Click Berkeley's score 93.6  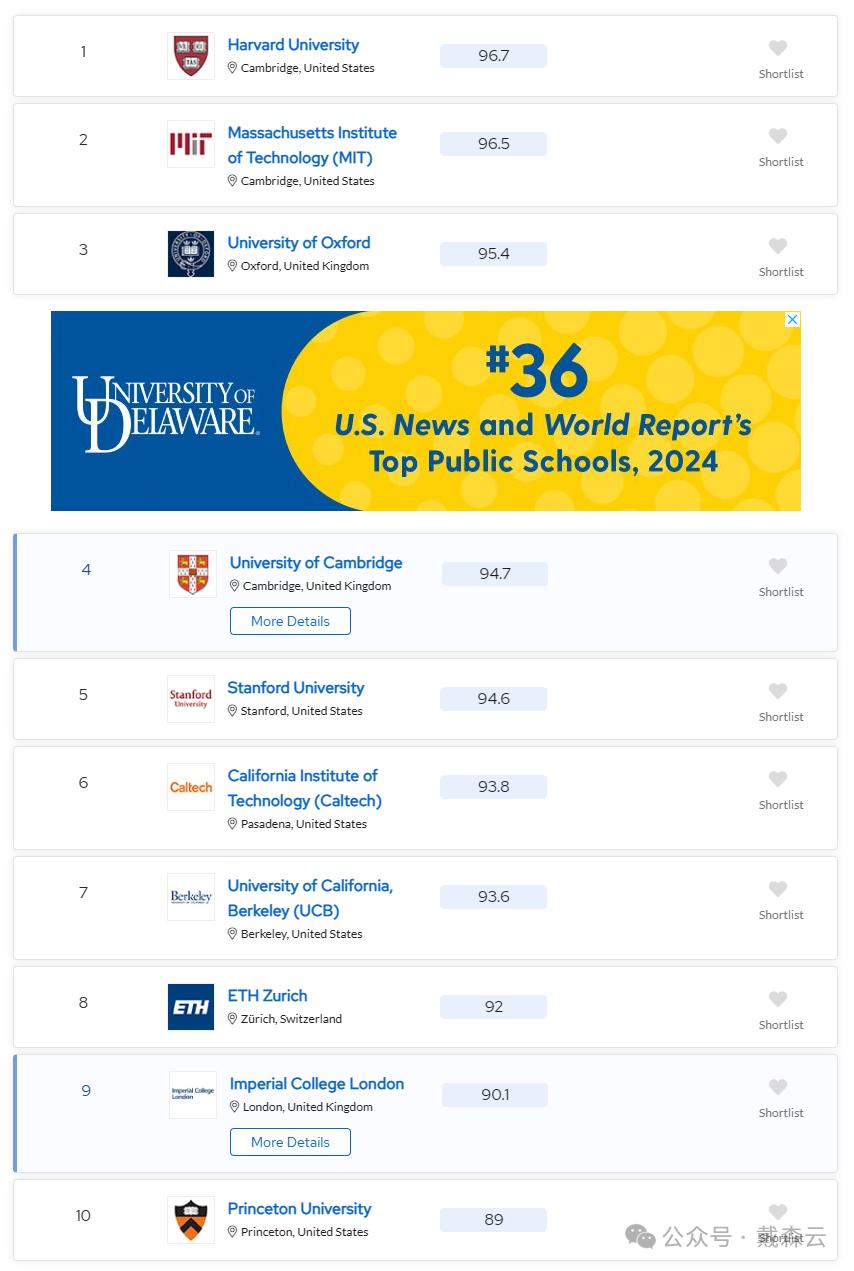493,897
